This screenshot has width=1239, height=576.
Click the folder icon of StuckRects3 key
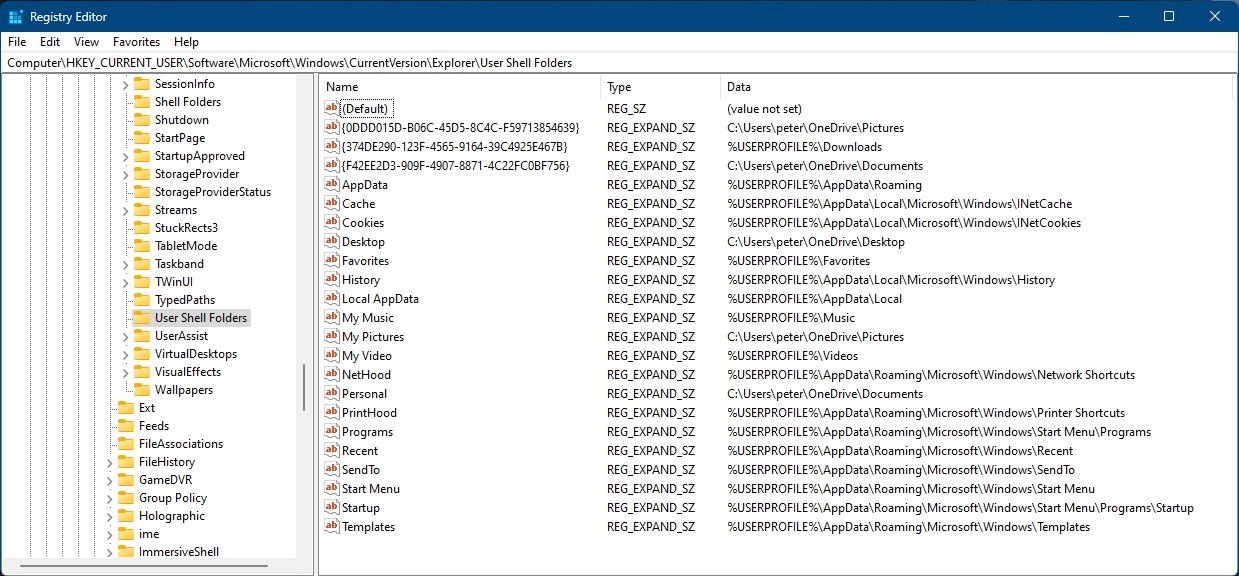click(x=141, y=228)
